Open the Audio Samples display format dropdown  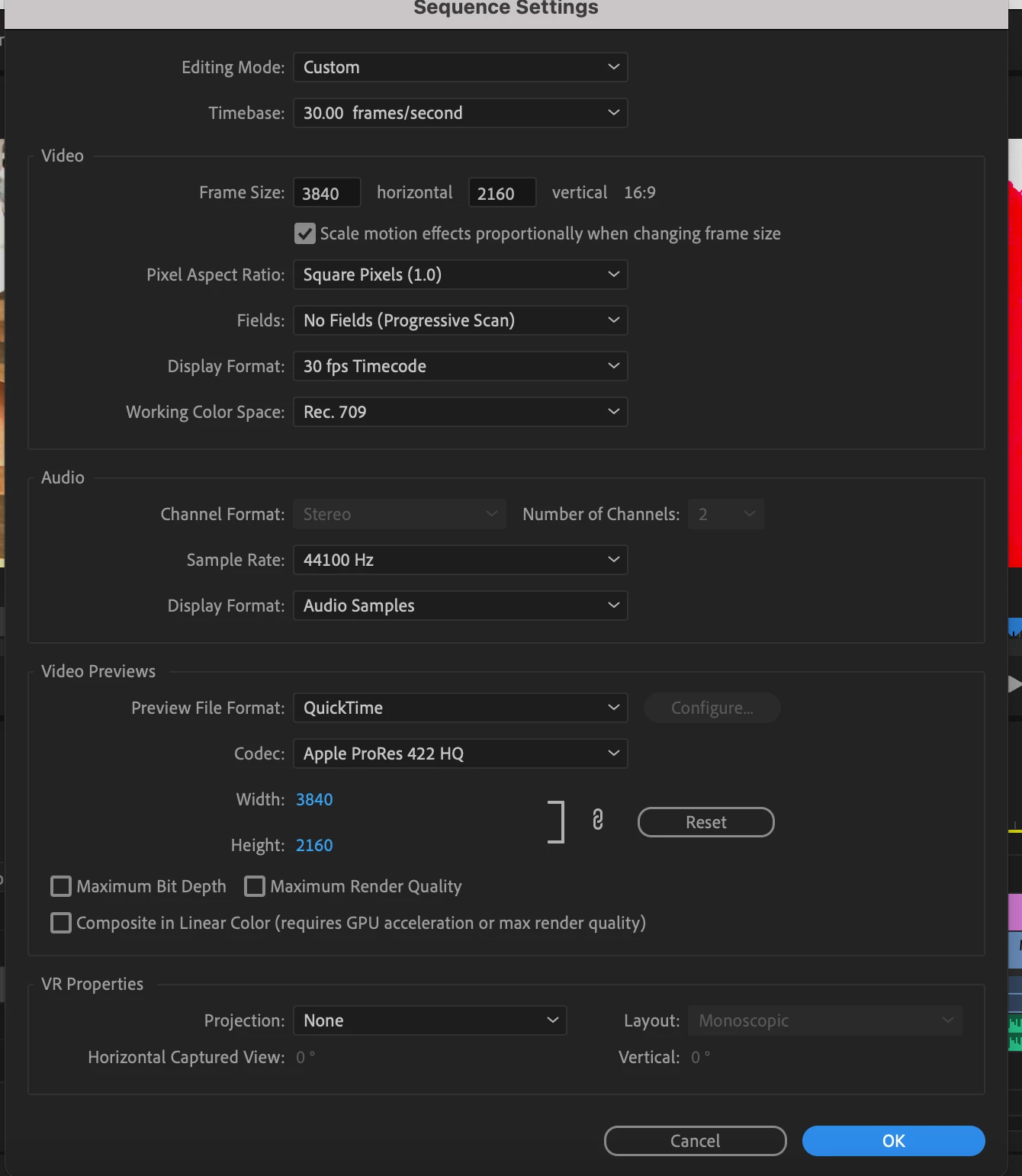click(x=461, y=606)
